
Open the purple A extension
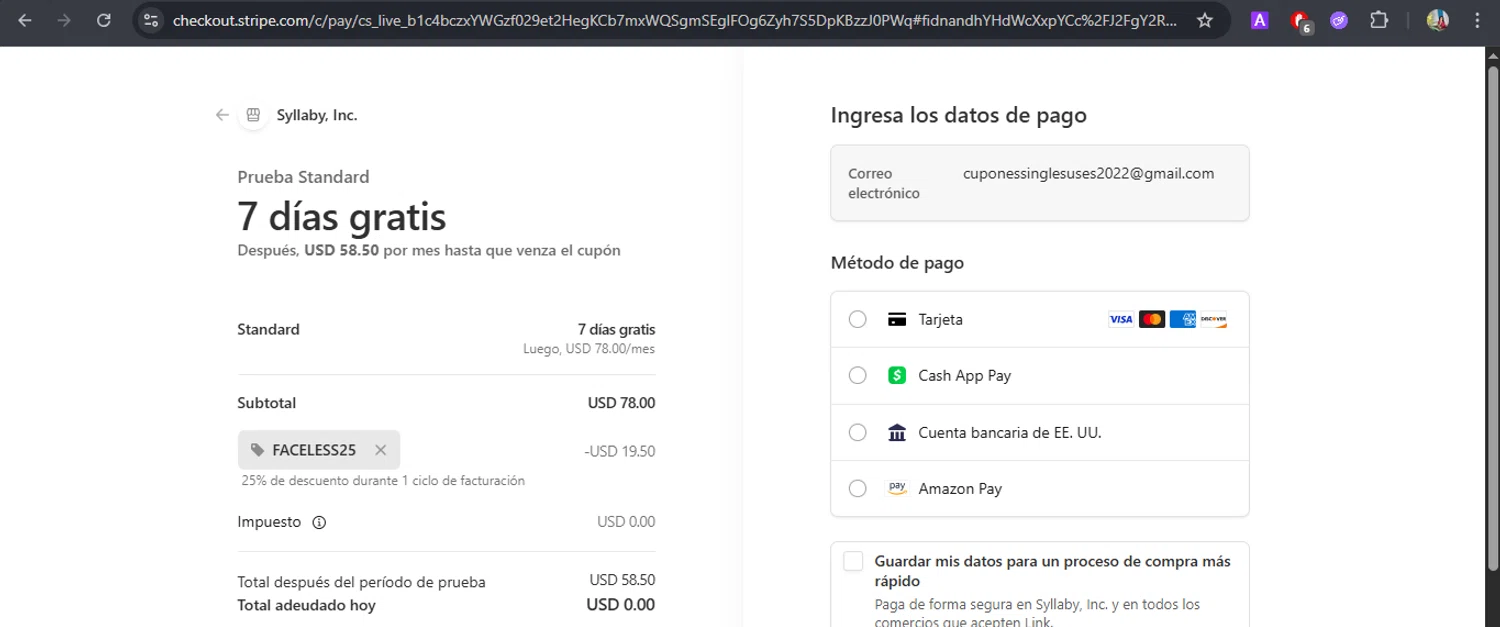click(x=1260, y=20)
